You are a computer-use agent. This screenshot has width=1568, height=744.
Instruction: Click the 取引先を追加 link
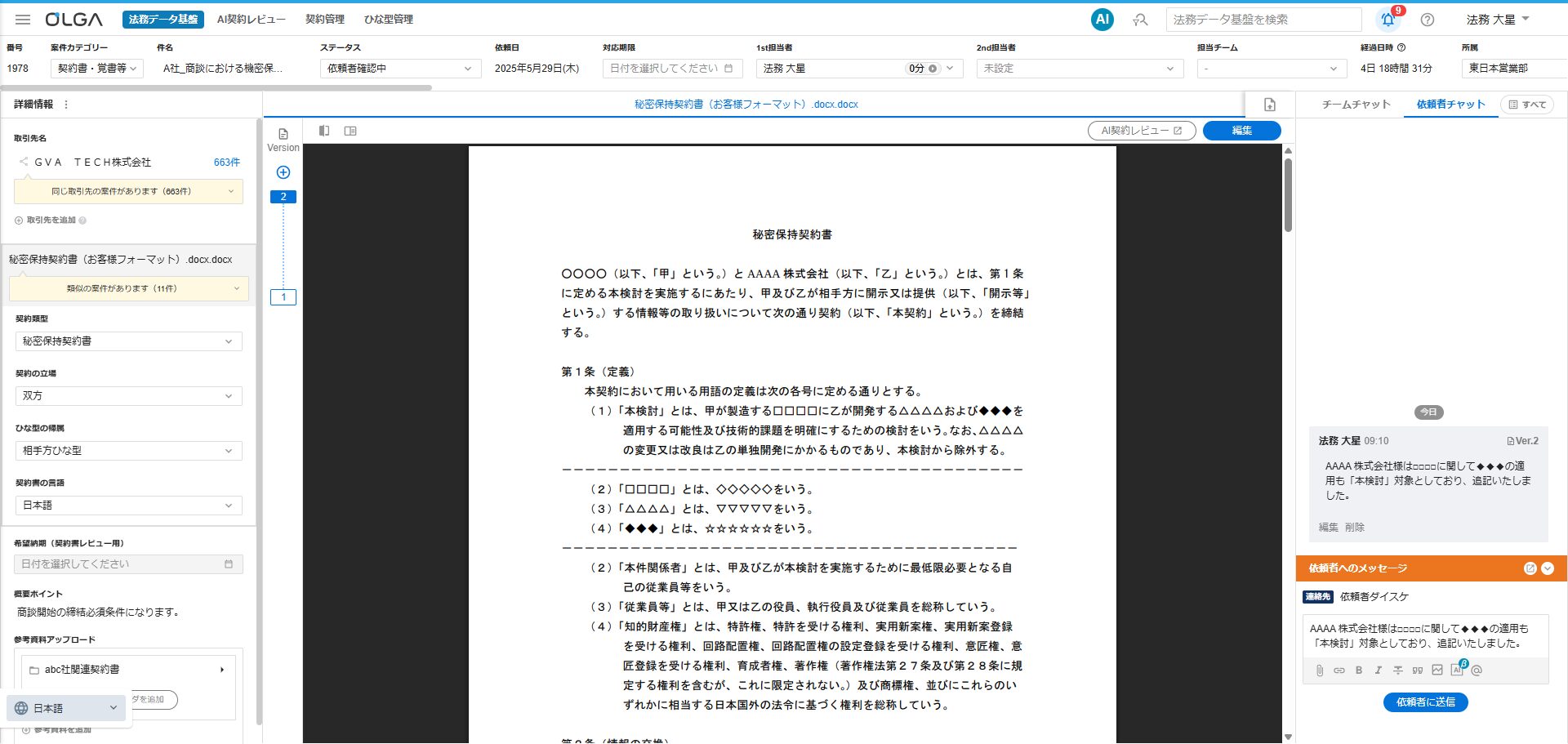click(51, 221)
